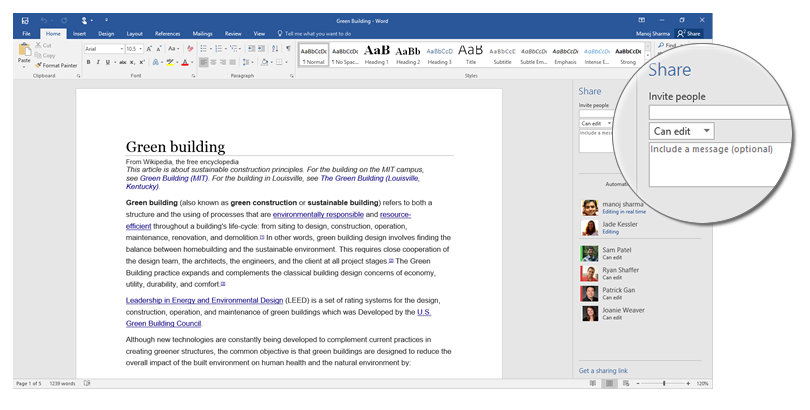Center align the paragraph
Image resolution: width=810 pixels, height=410 pixels.
point(213,62)
